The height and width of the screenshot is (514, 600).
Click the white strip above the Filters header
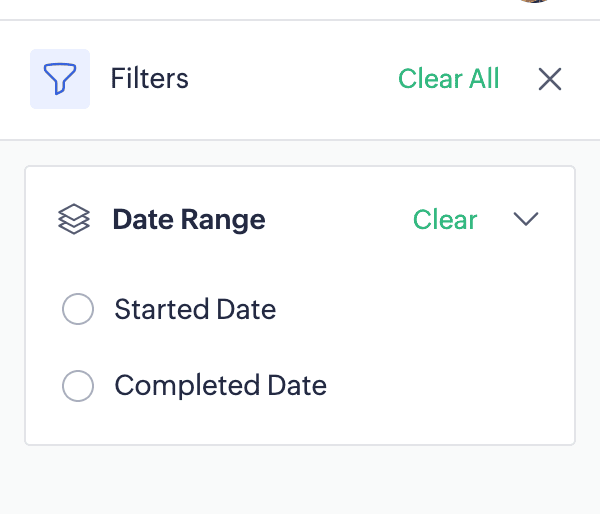[250, 9]
